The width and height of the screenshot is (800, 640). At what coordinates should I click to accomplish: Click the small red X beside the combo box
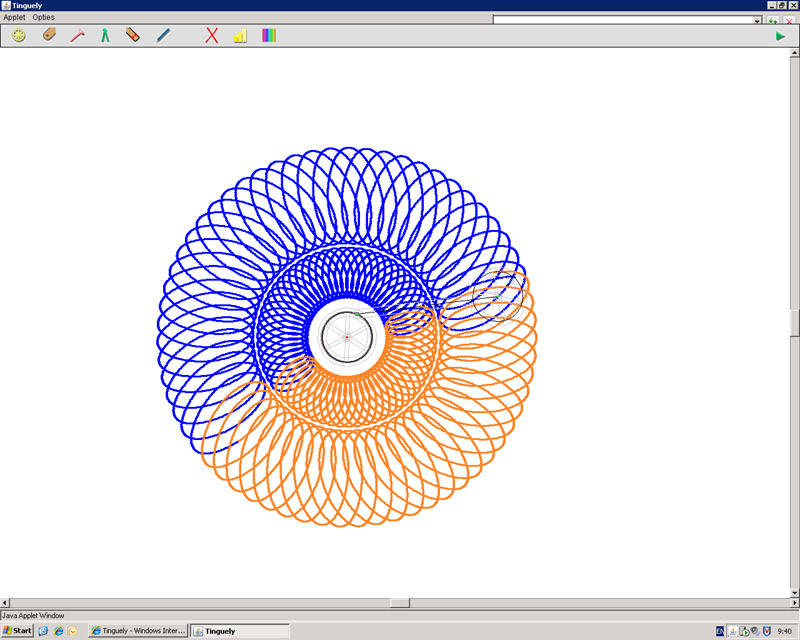tap(789, 20)
